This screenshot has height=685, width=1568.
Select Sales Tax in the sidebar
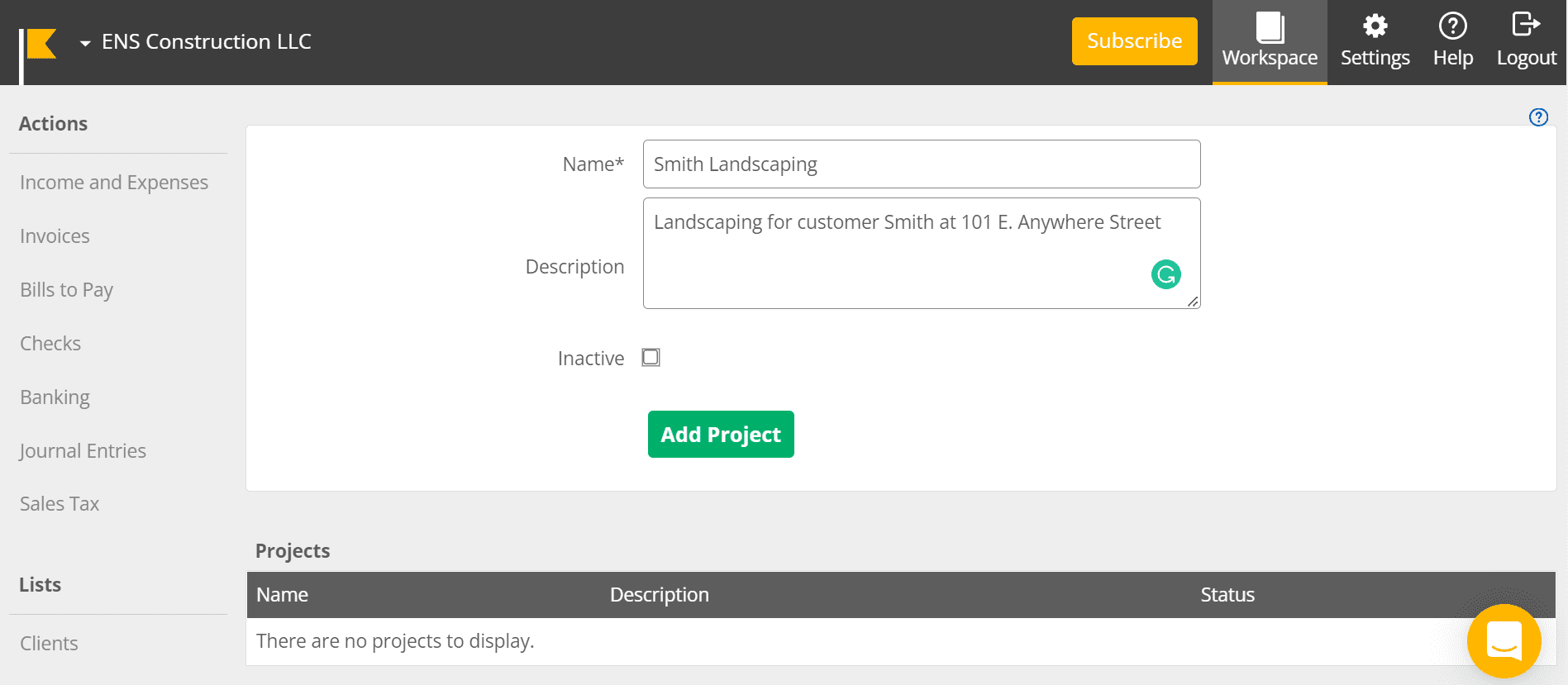60,504
